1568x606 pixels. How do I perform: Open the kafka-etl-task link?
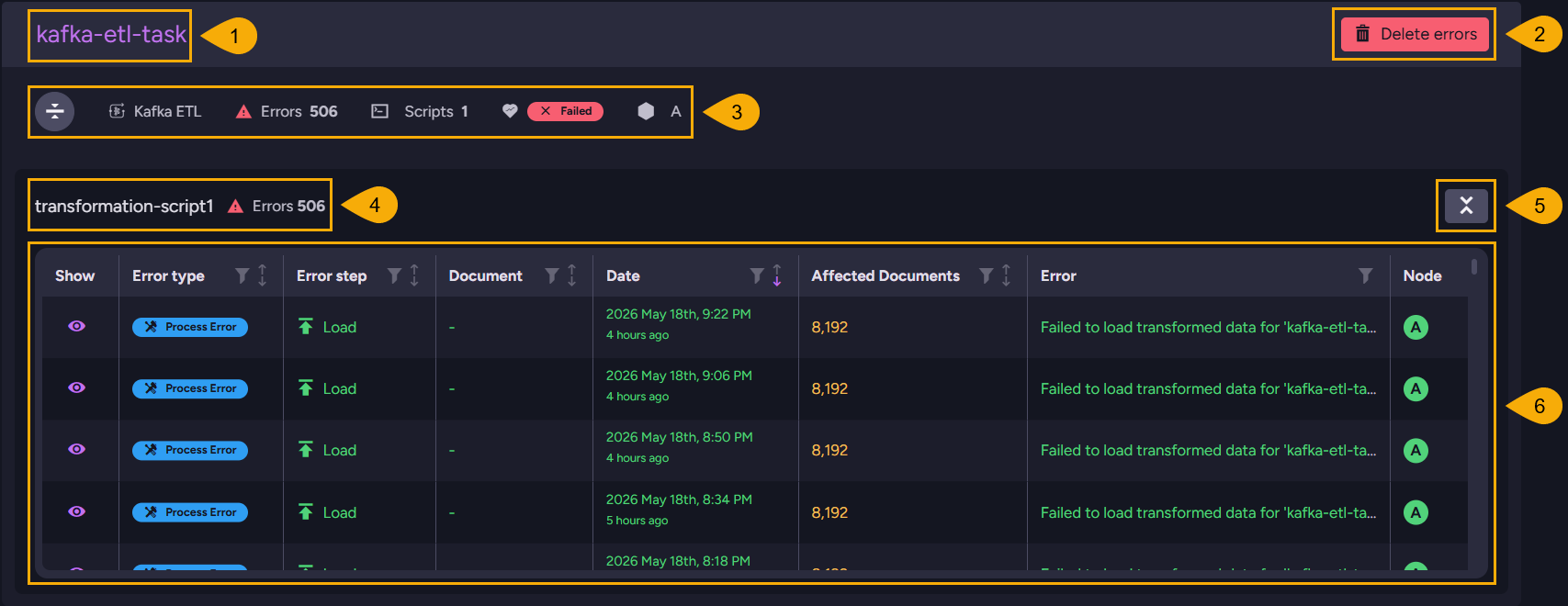coord(111,35)
